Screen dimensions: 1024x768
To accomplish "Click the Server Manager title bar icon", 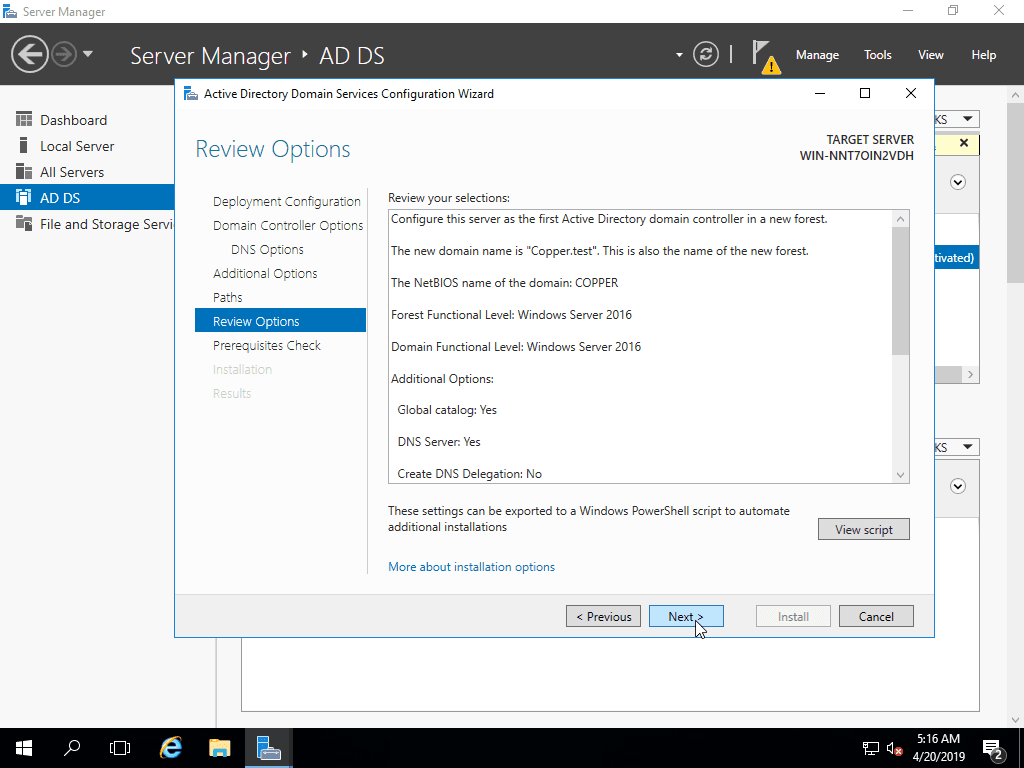I will tap(10, 11).
